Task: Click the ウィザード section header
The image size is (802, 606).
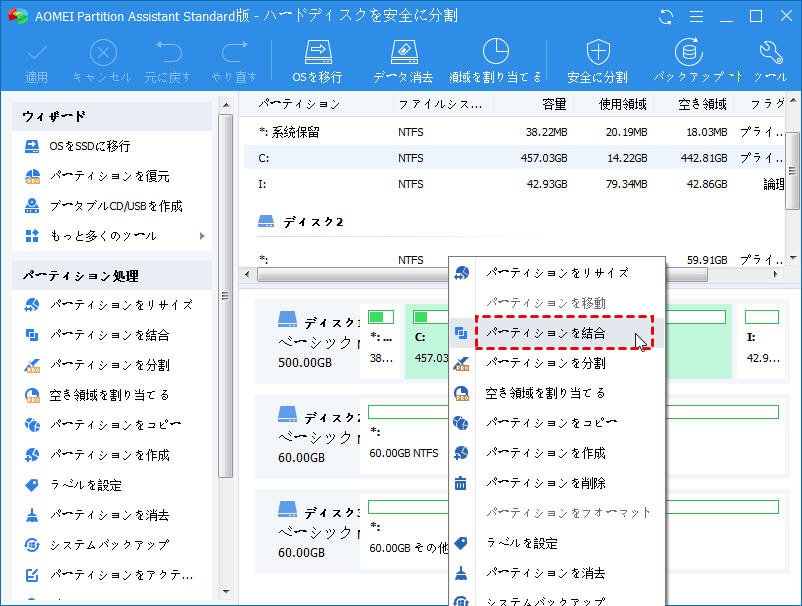Action: point(112,117)
